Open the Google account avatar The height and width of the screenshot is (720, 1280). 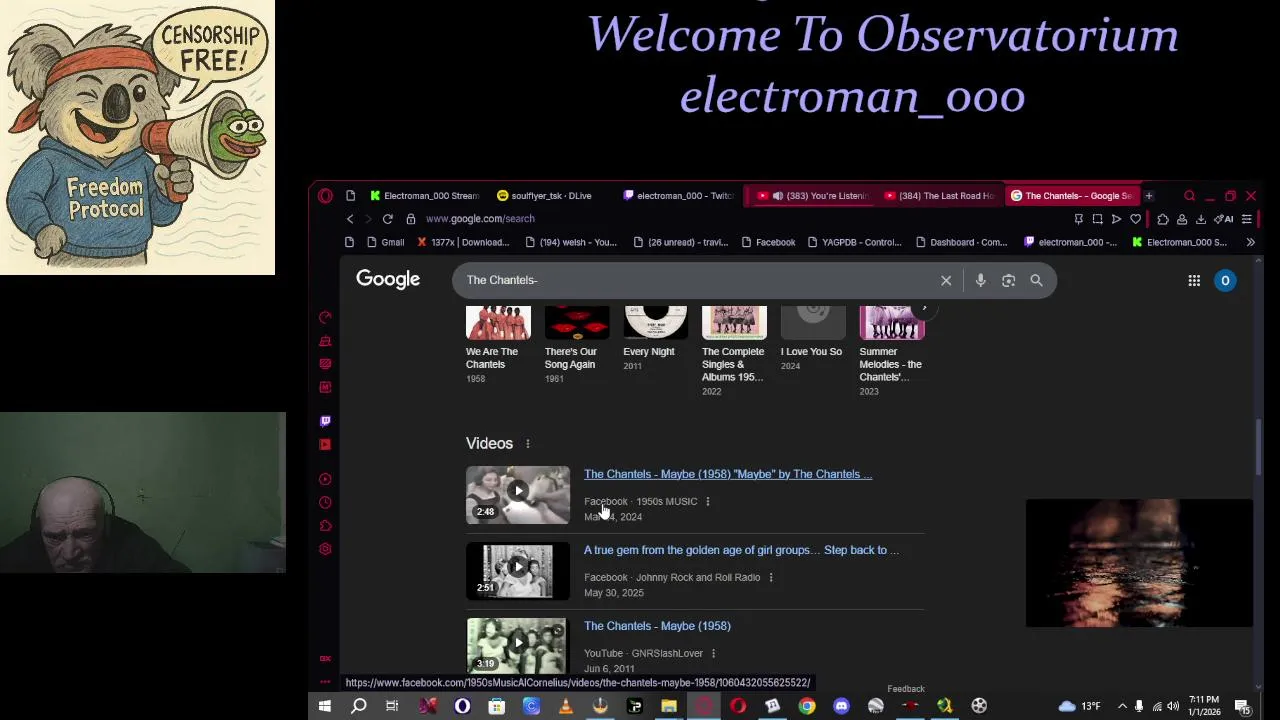(x=1225, y=281)
